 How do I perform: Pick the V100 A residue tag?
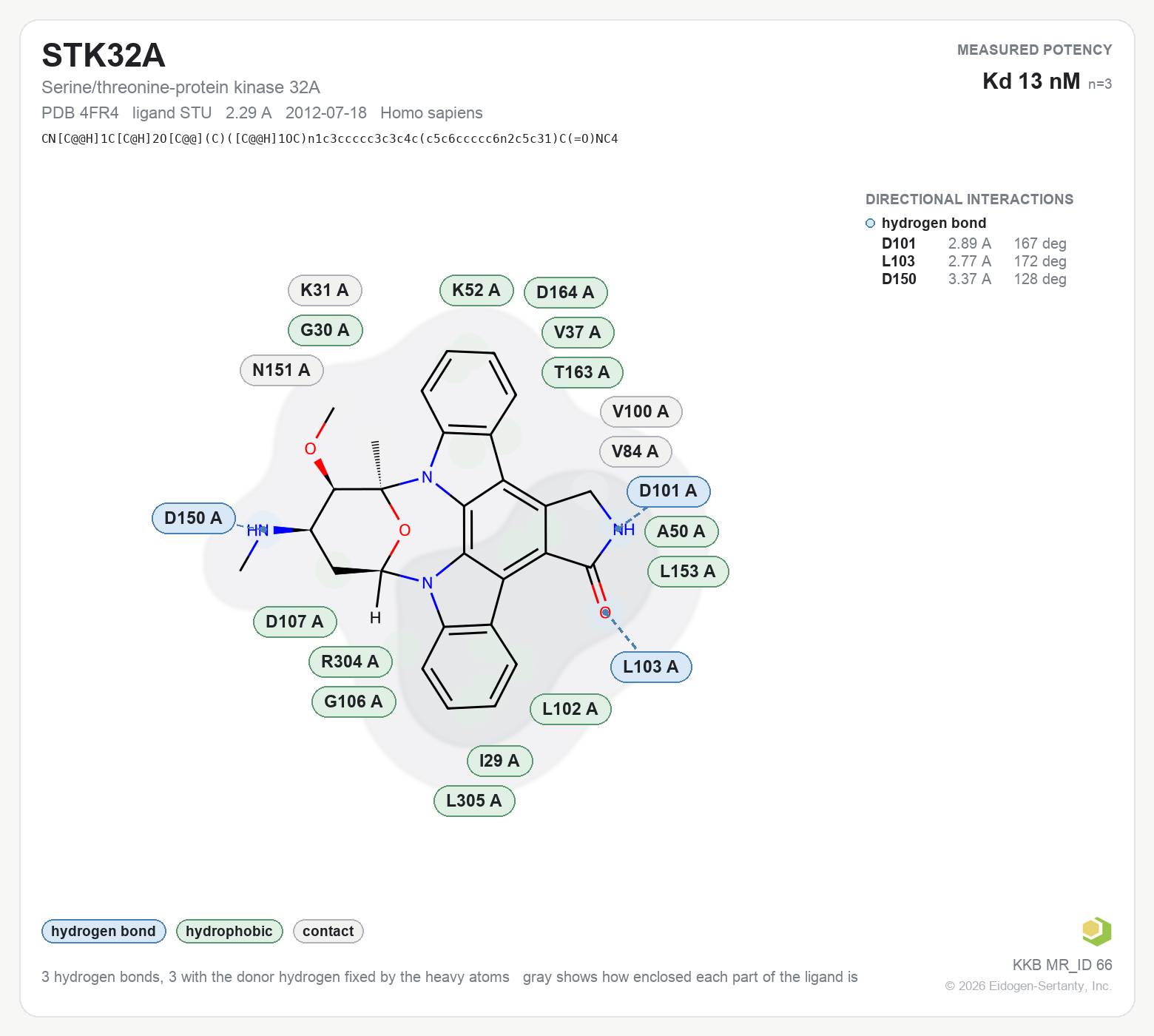click(x=641, y=411)
